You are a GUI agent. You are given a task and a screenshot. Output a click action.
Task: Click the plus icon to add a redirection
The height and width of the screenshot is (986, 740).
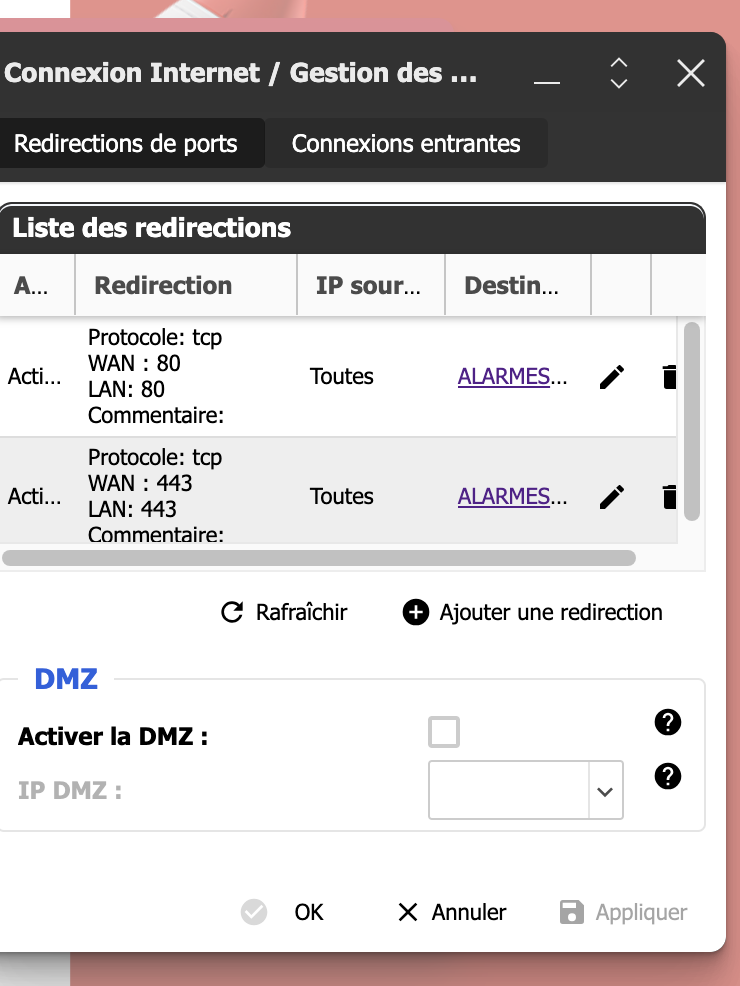(x=416, y=612)
